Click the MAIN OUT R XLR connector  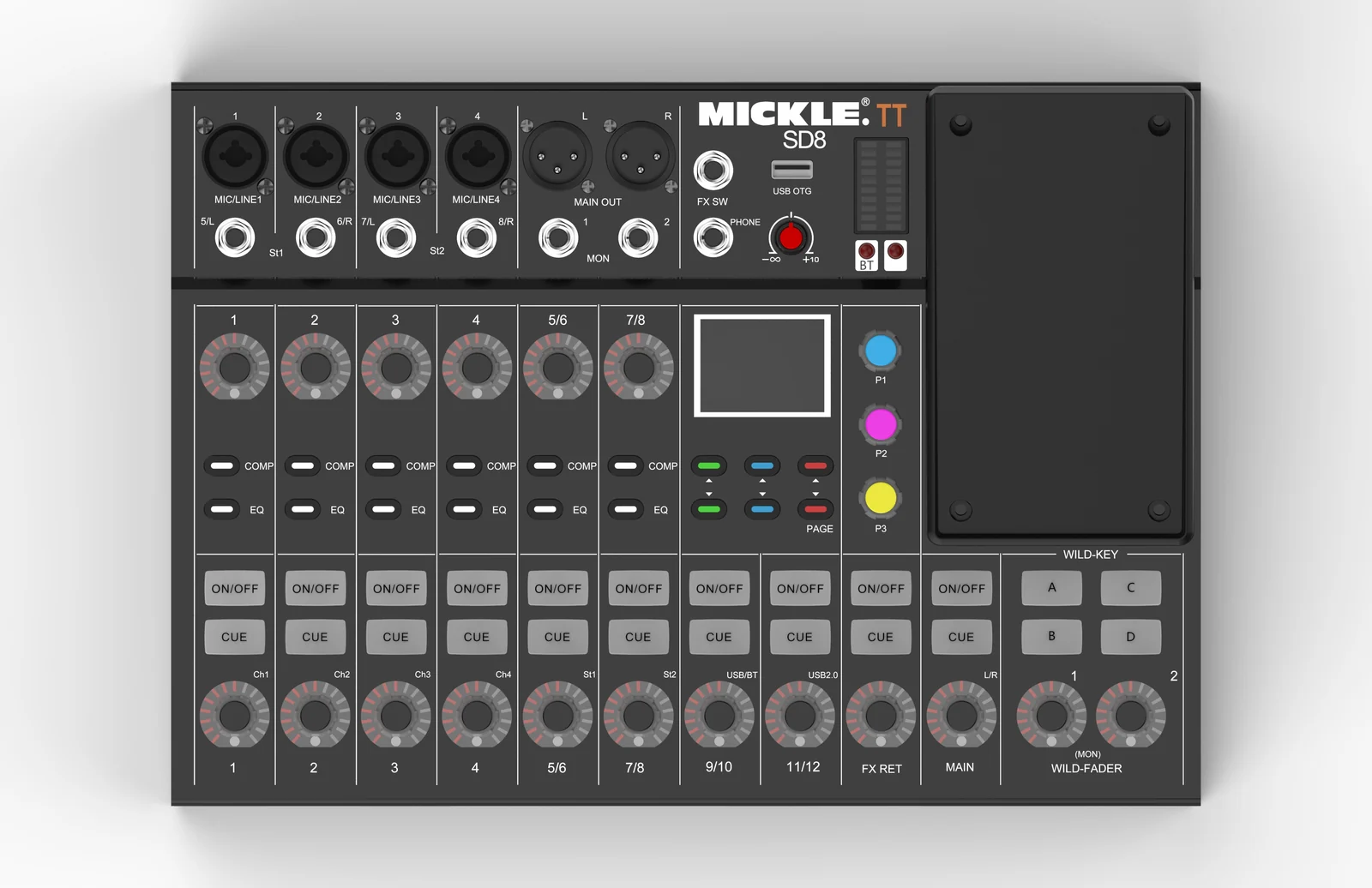tap(640, 156)
